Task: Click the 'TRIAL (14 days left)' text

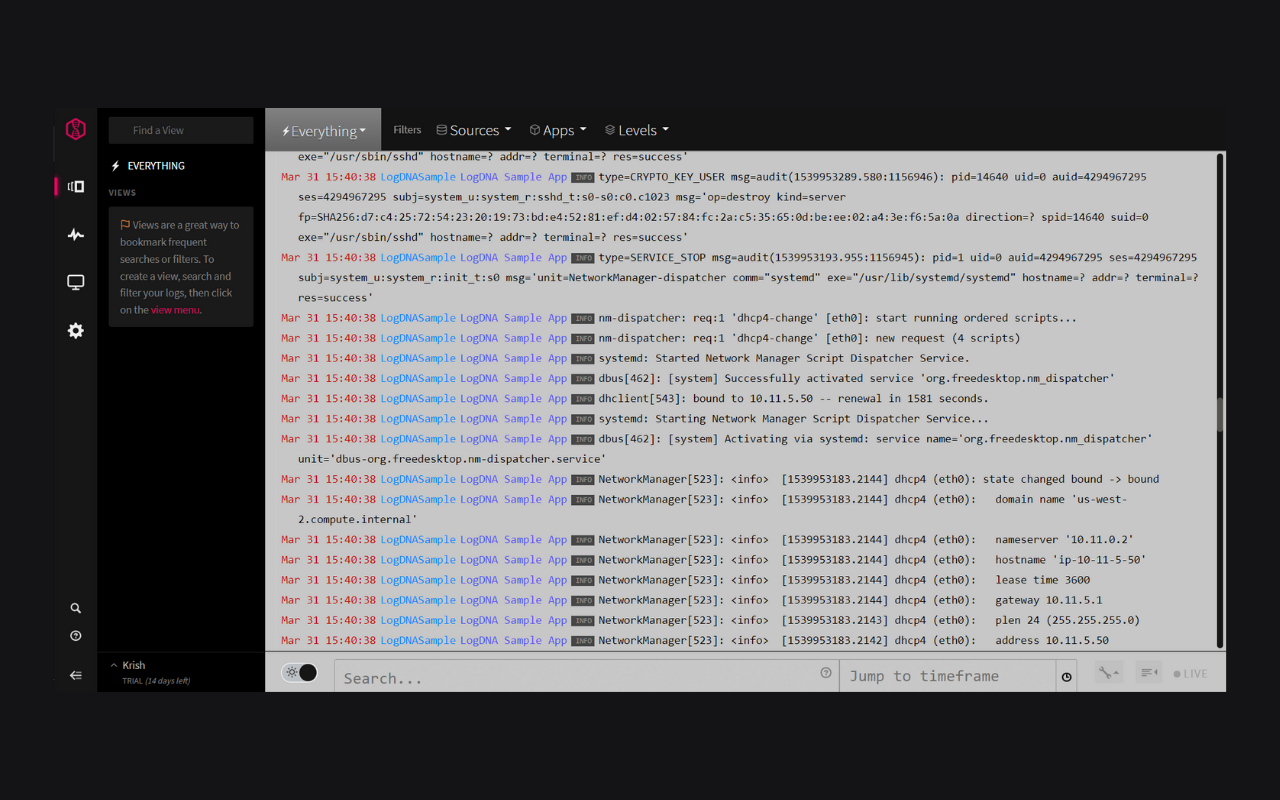Action: click(x=156, y=681)
